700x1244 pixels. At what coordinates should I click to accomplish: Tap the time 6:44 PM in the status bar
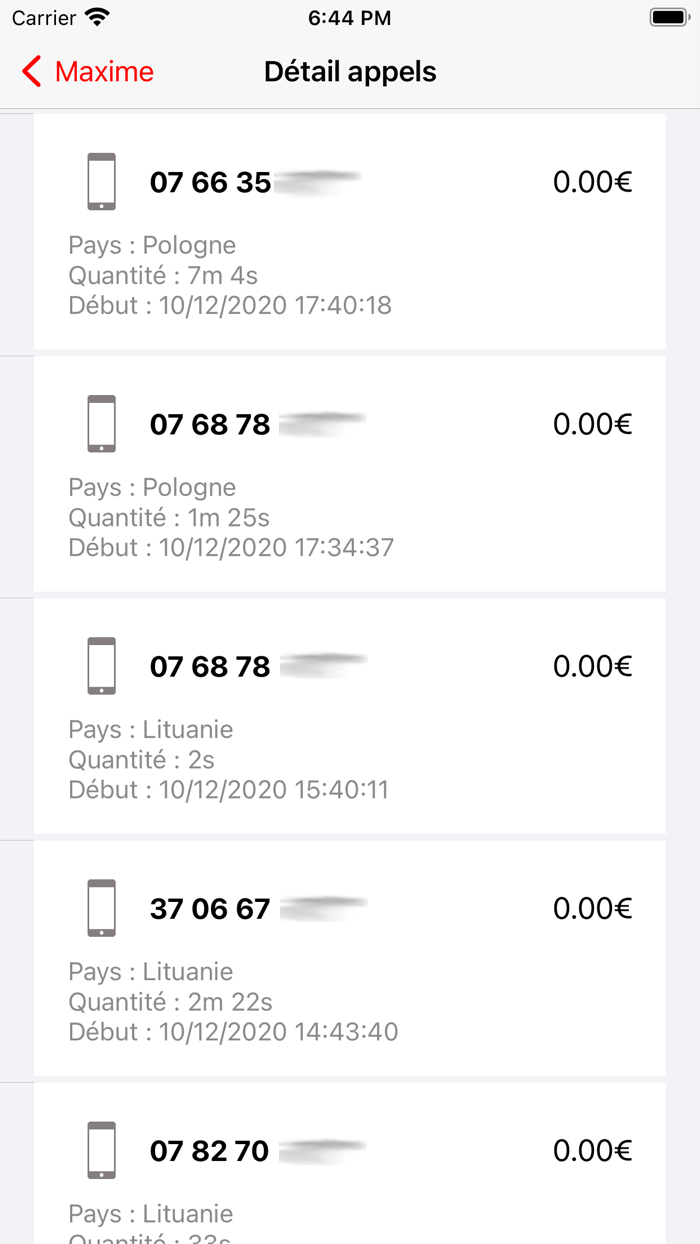349,17
